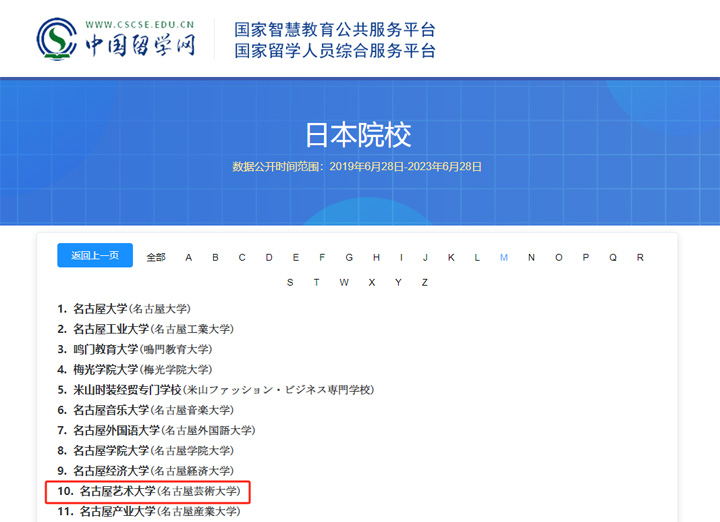The height and width of the screenshot is (522, 720).
Task: Filter schools by letter W
Action: pyautogui.click(x=344, y=282)
